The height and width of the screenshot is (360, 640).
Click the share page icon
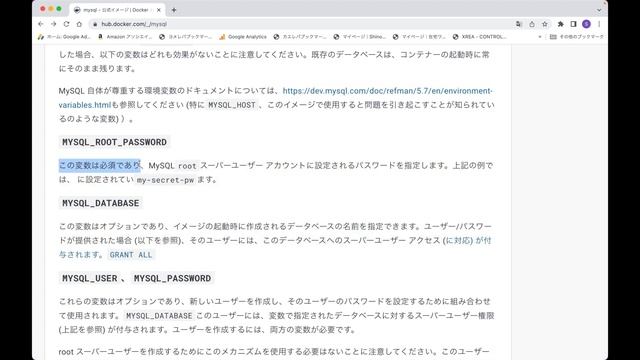tap(532, 24)
